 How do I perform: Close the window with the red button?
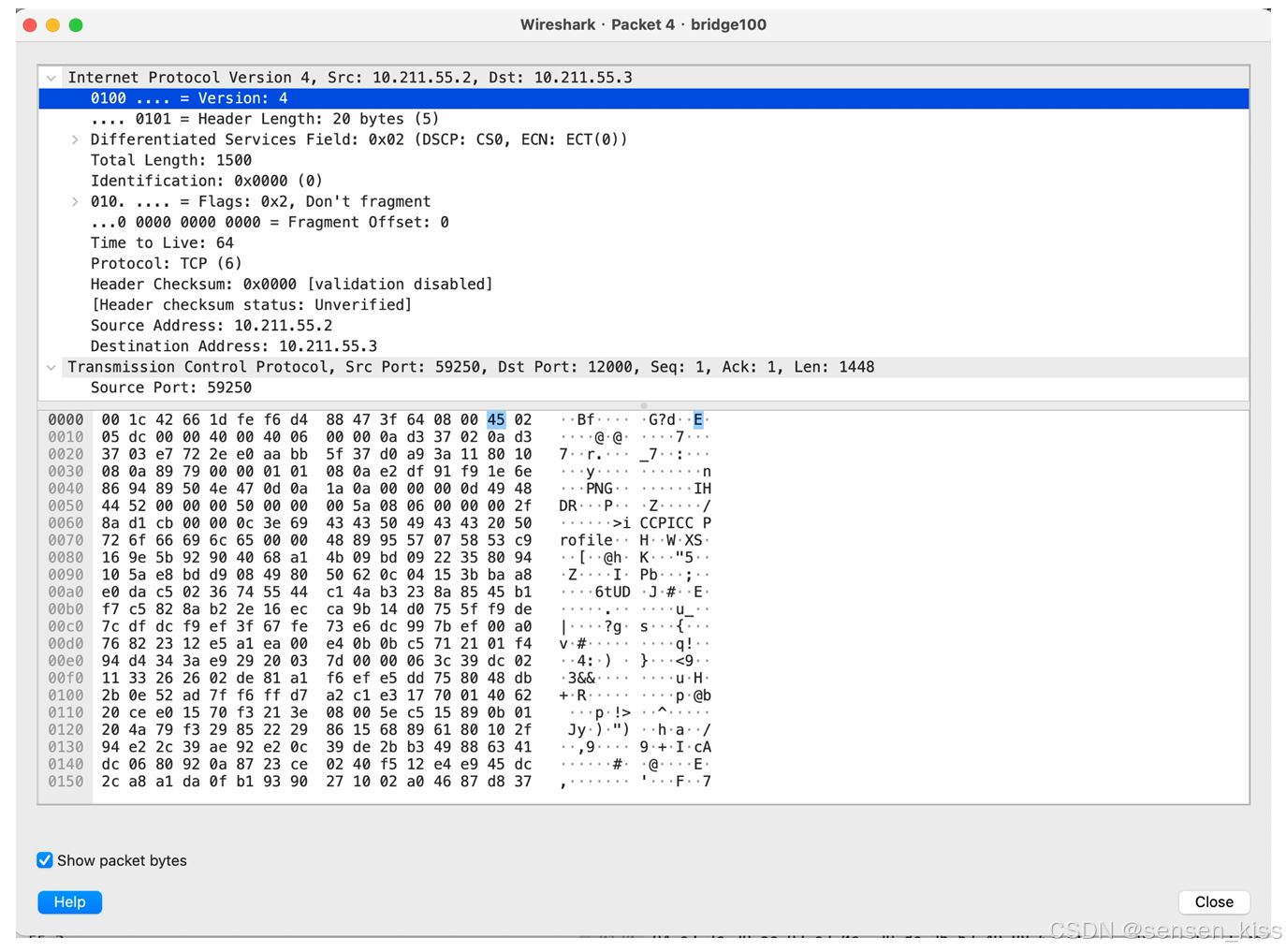coord(30,25)
